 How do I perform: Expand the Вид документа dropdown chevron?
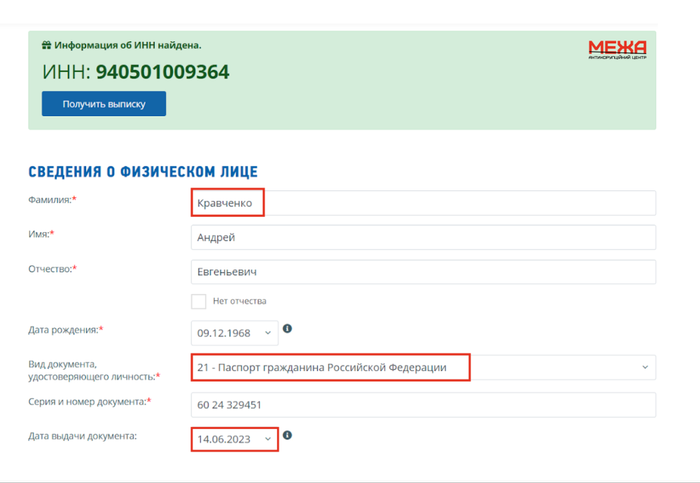coord(643,368)
